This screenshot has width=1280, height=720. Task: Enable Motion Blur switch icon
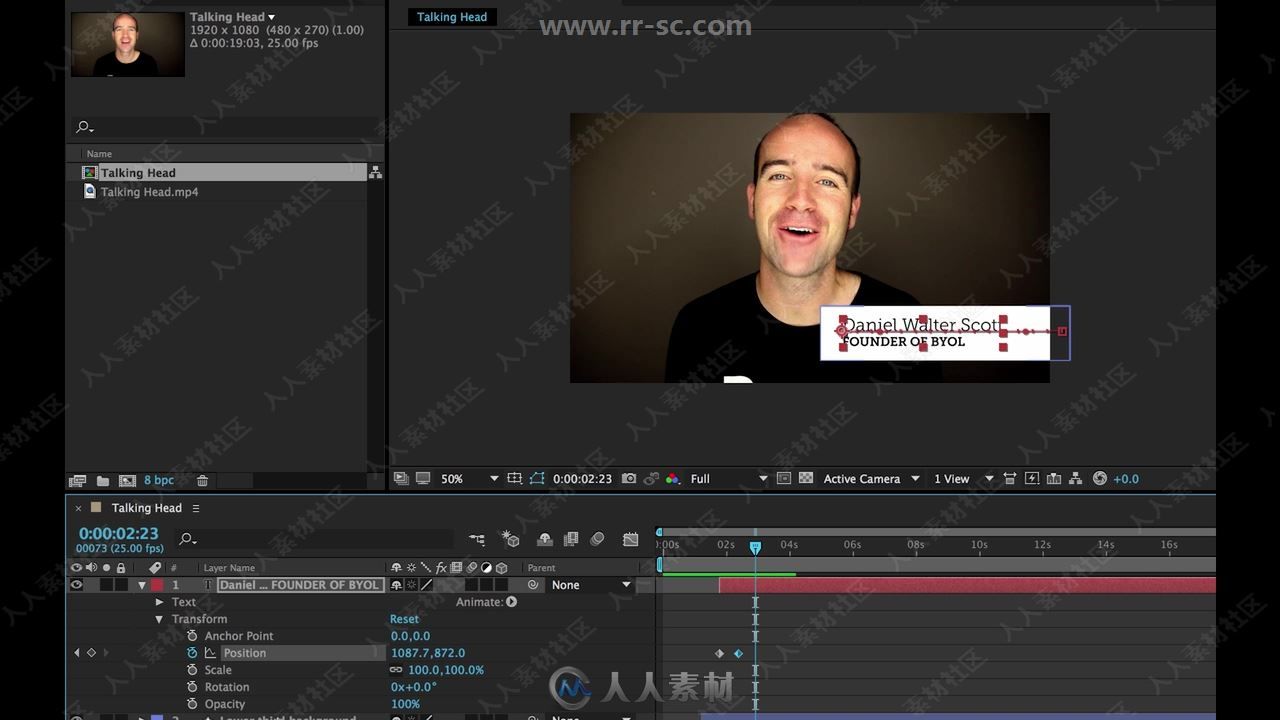pos(597,539)
